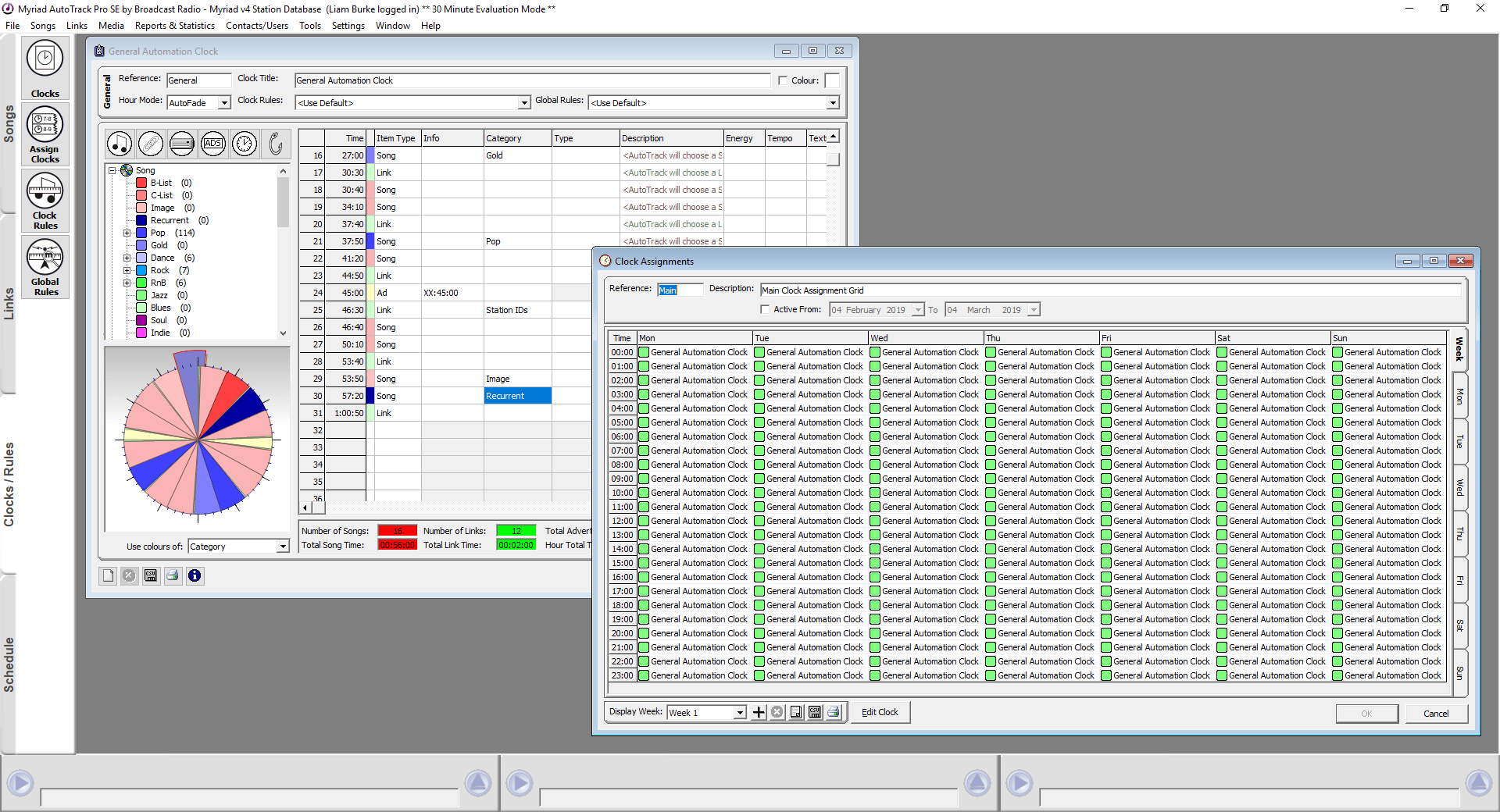Print the clock assignment grid

pos(834,712)
